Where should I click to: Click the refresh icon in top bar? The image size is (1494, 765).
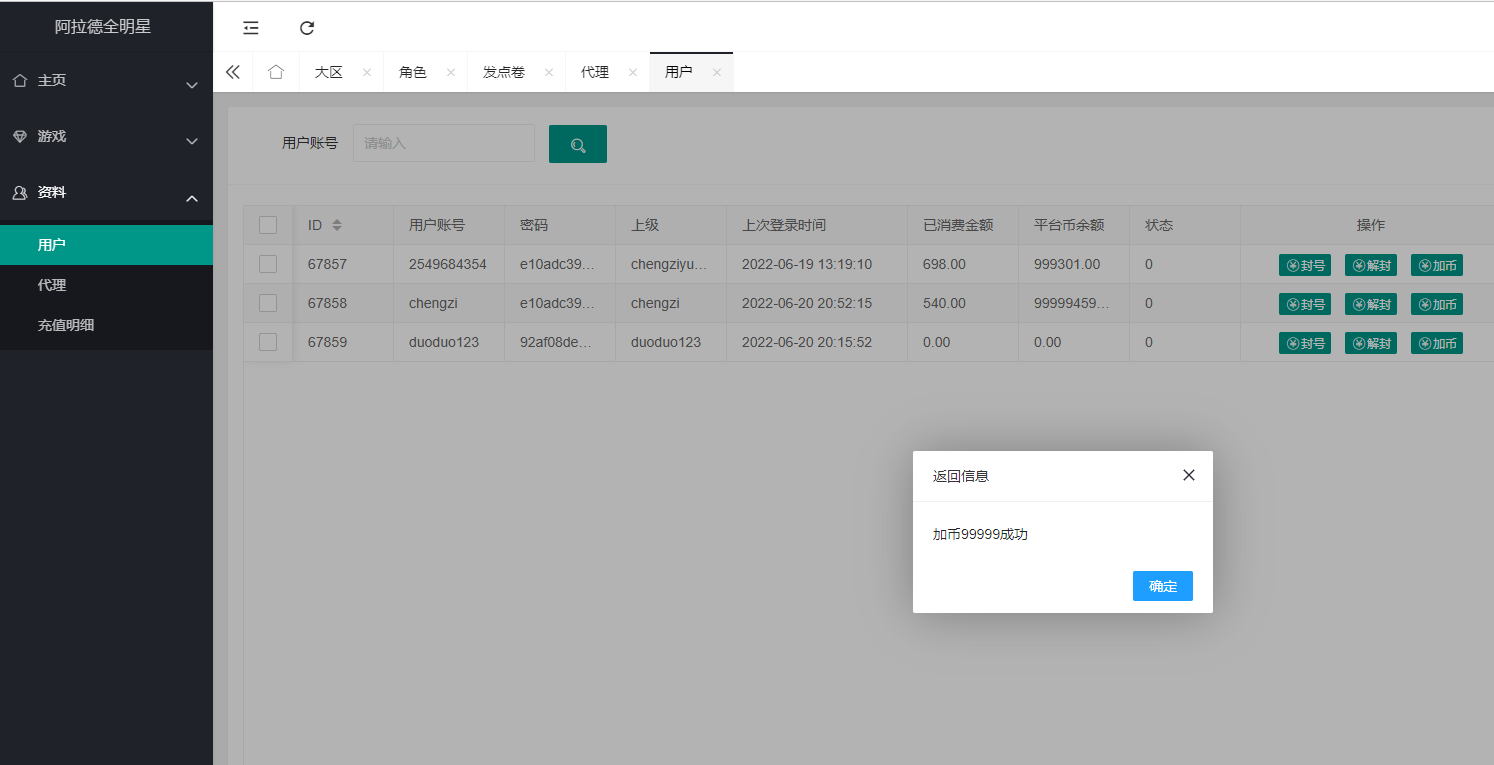pyautogui.click(x=307, y=28)
